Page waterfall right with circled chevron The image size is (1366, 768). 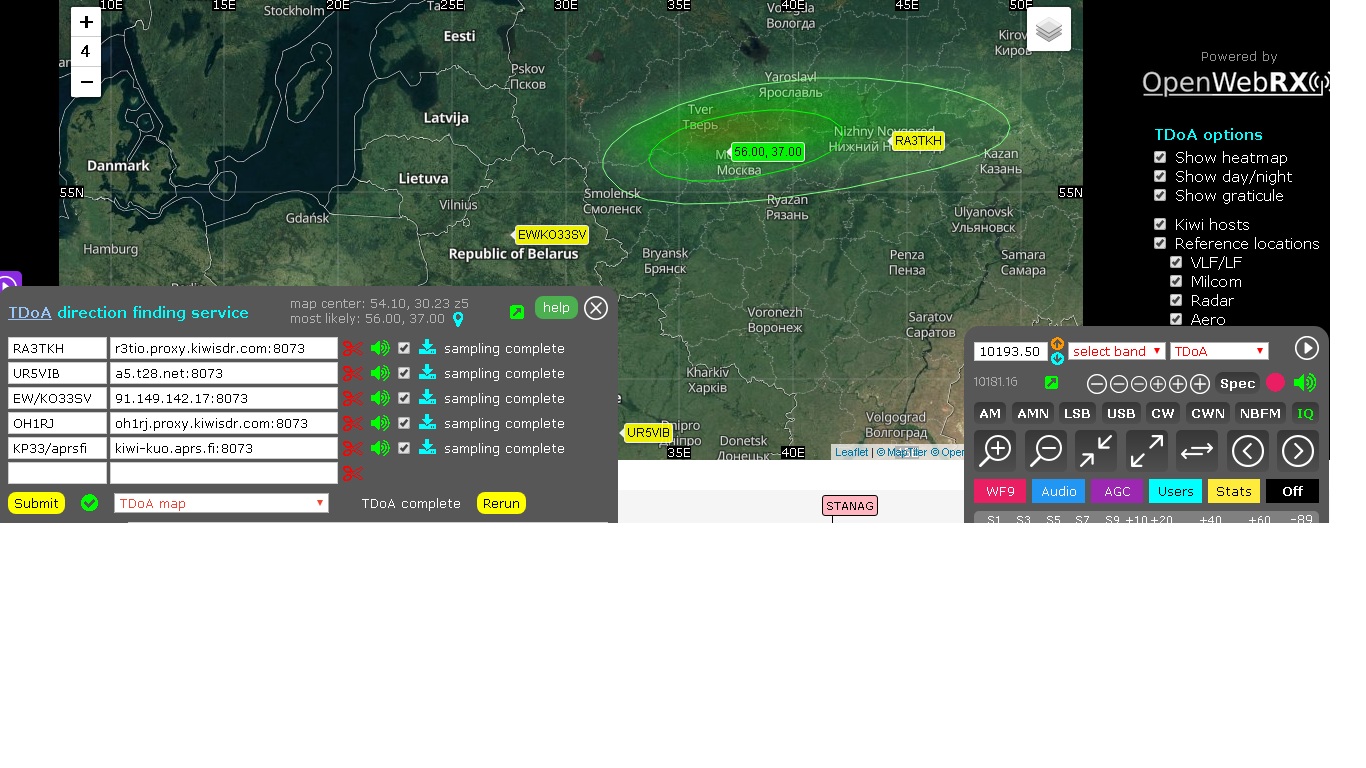(x=1298, y=451)
